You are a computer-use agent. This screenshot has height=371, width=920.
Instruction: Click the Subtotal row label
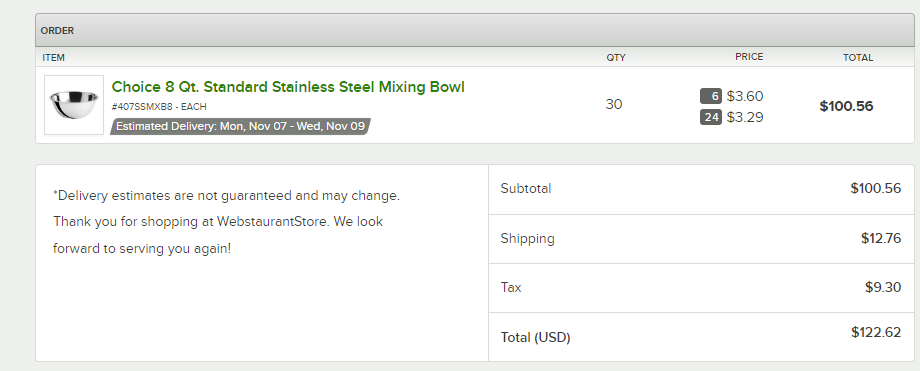(526, 188)
